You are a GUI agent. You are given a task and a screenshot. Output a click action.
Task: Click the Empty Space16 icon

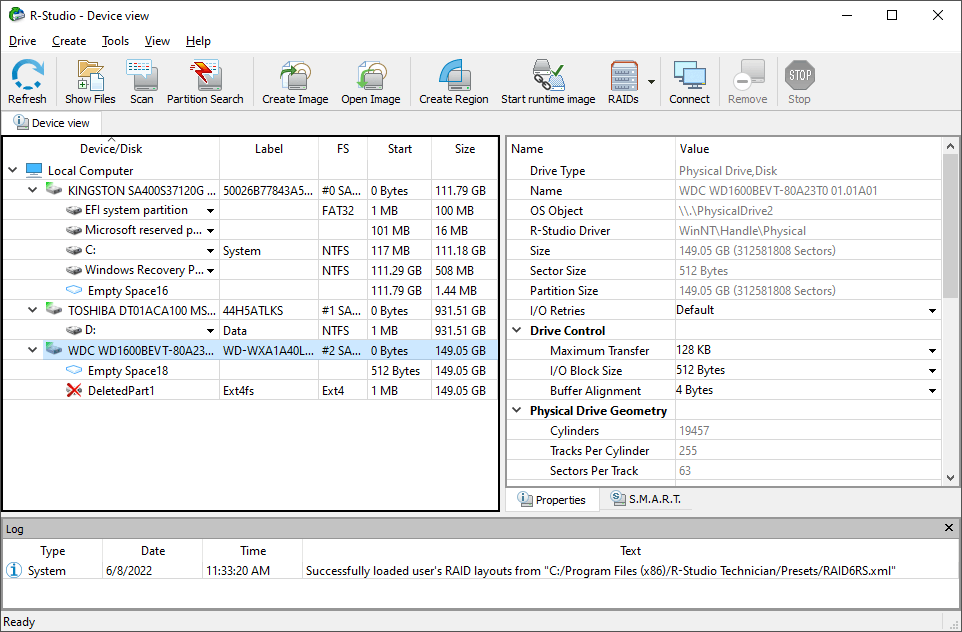74,290
